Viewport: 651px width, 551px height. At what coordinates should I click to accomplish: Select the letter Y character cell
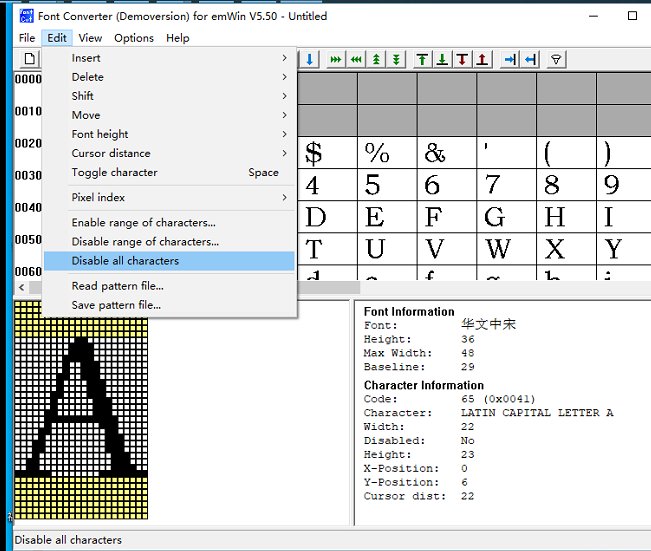click(x=624, y=249)
